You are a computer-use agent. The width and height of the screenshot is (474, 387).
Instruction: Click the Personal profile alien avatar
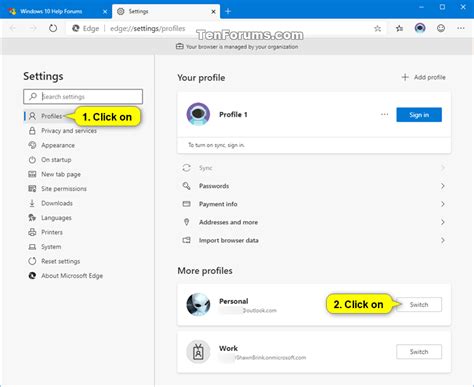198,304
